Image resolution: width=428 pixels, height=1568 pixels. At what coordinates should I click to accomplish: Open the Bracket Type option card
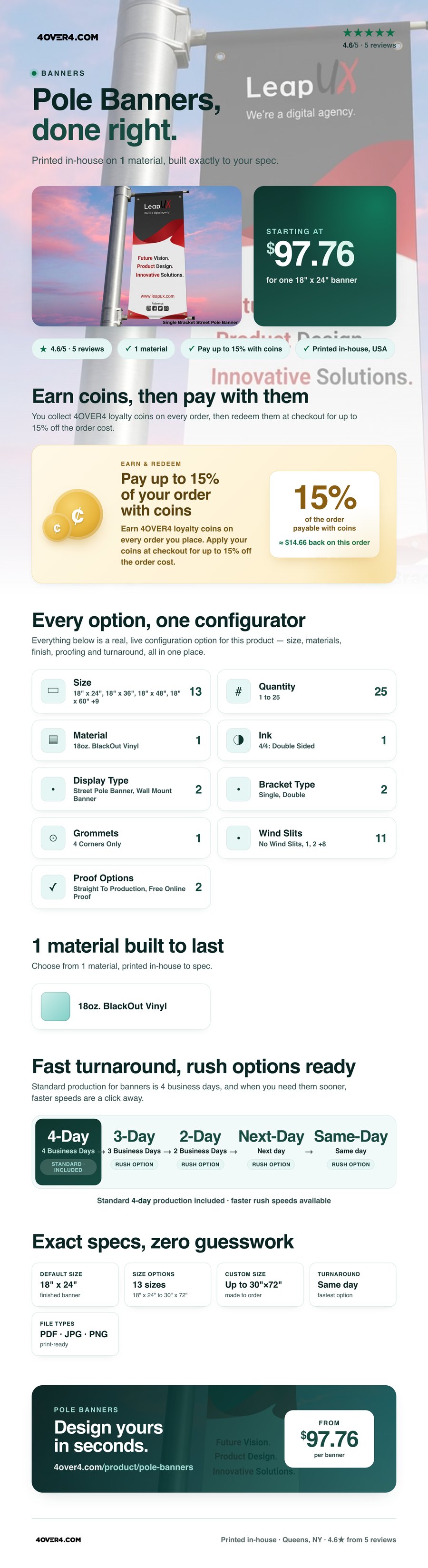pyautogui.click(x=306, y=789)
